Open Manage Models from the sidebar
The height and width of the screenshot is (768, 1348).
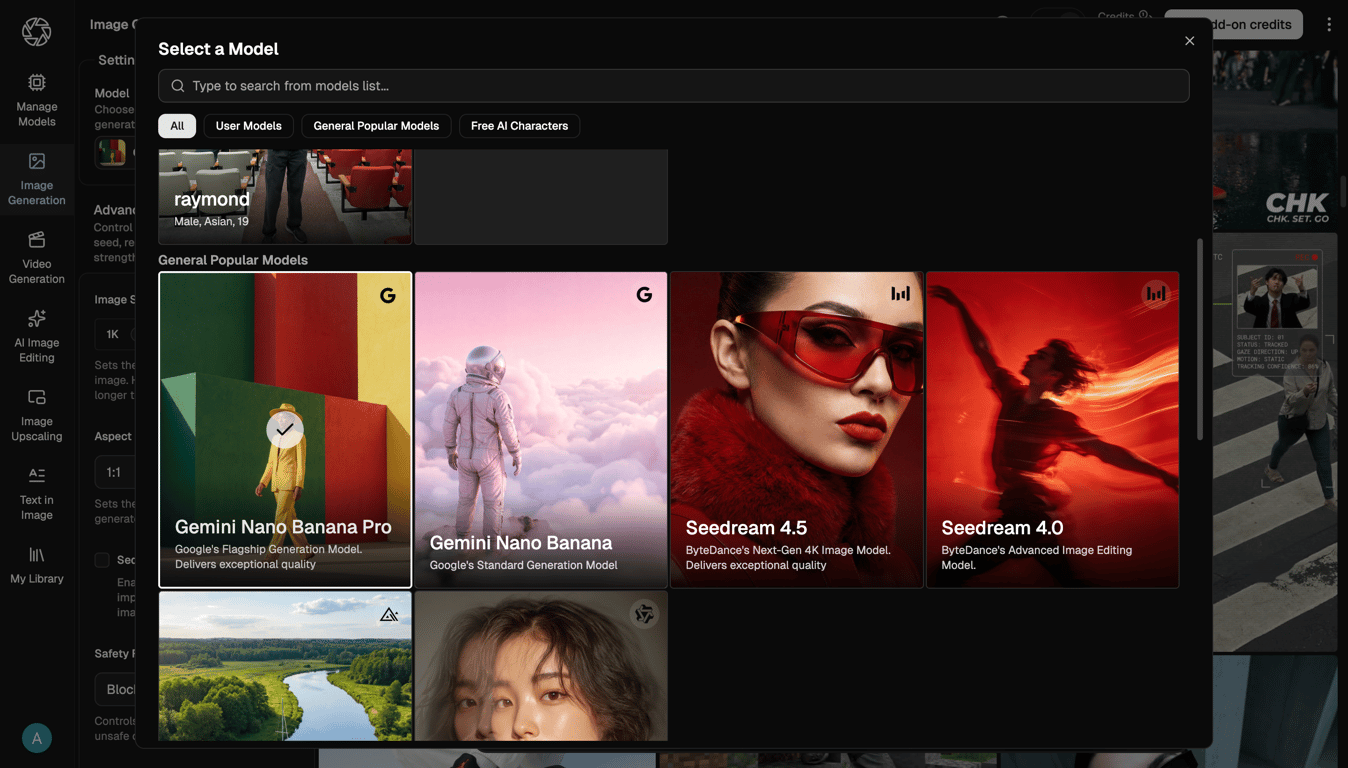[37, 100]
